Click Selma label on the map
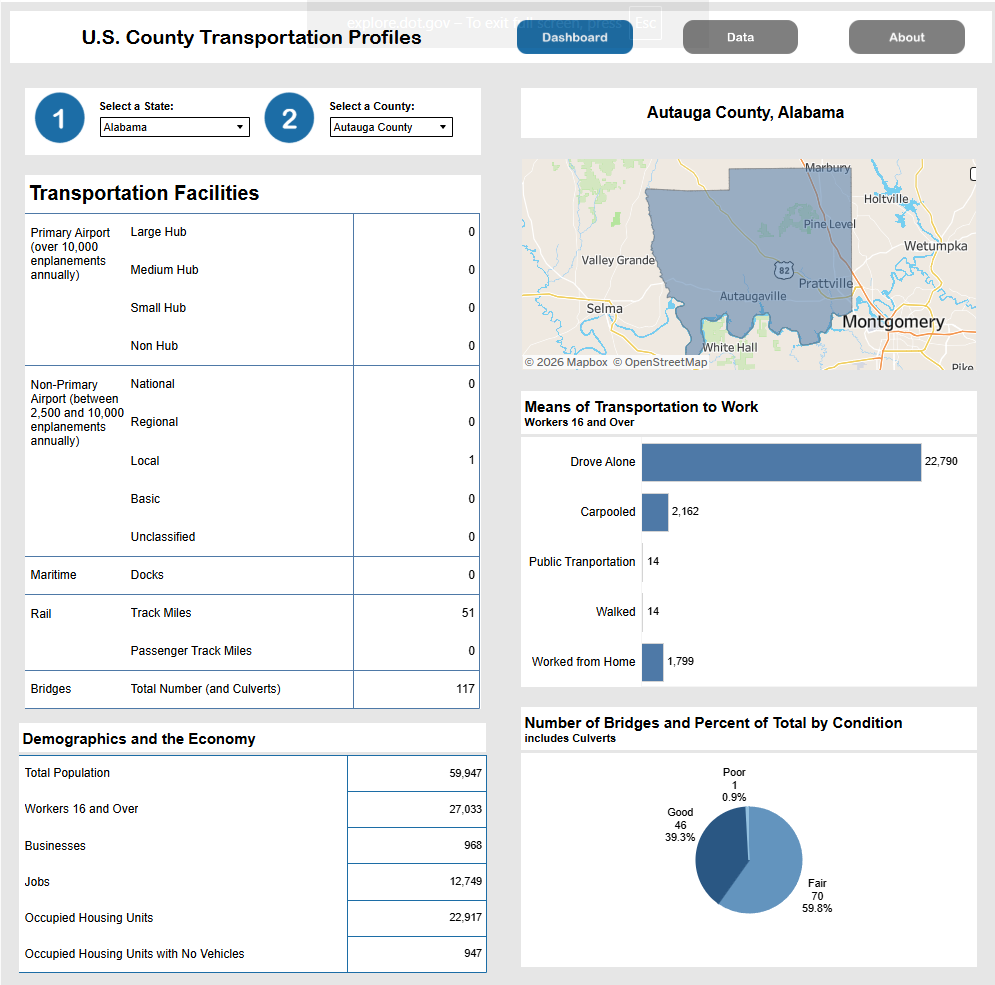Viewport: 995px width, 985px height. 604,308
